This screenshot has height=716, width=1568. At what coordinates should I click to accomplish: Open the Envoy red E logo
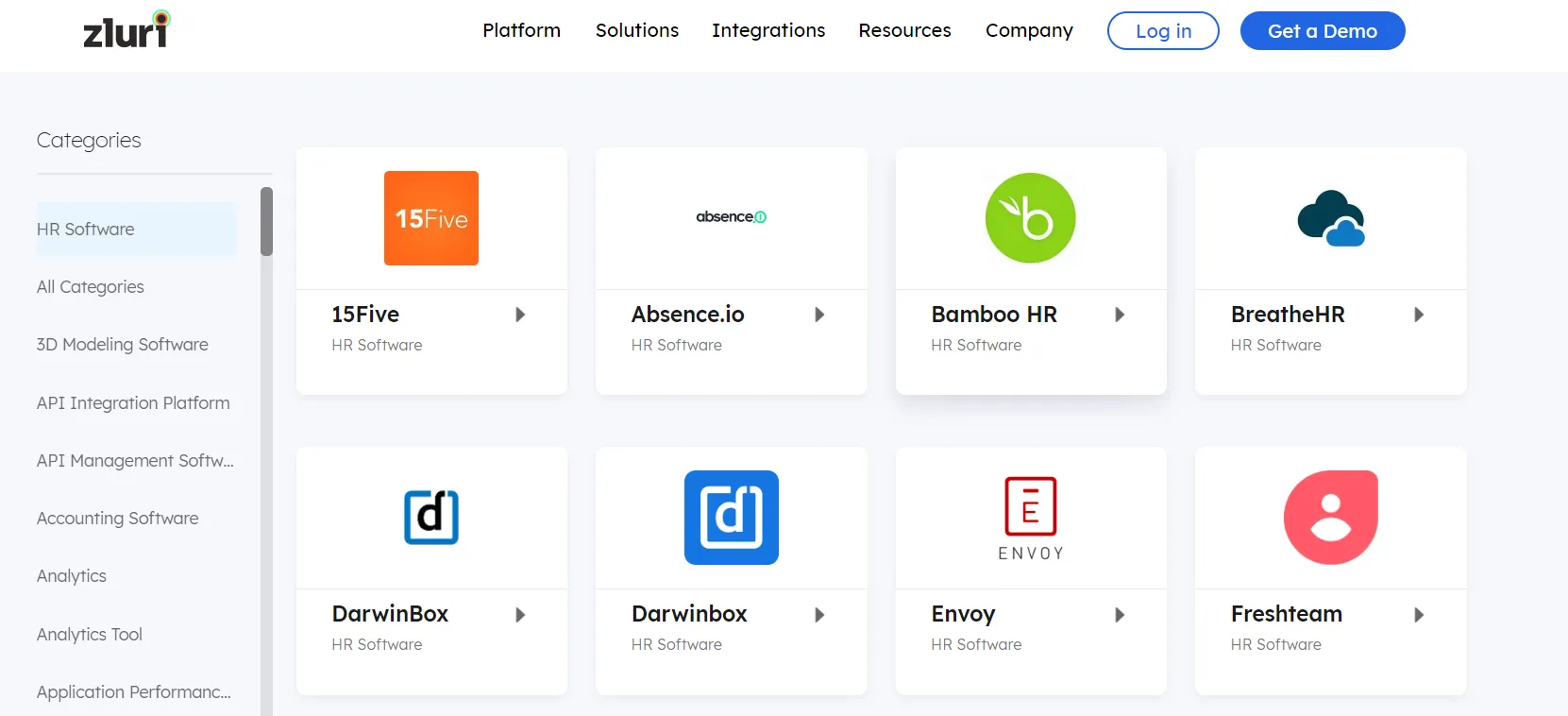(x=1031, y=519)
